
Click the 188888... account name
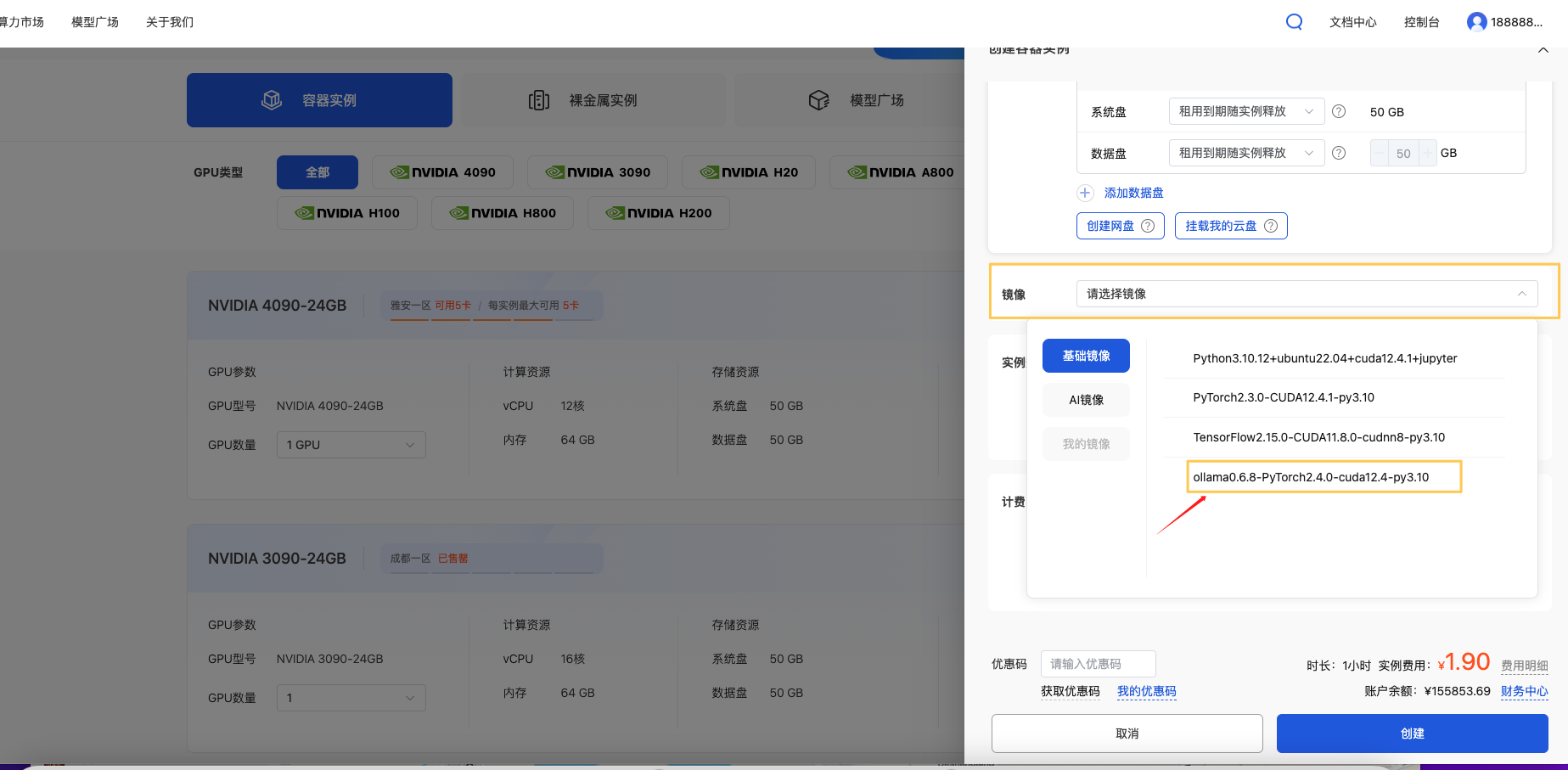[x=1516, y=22]
